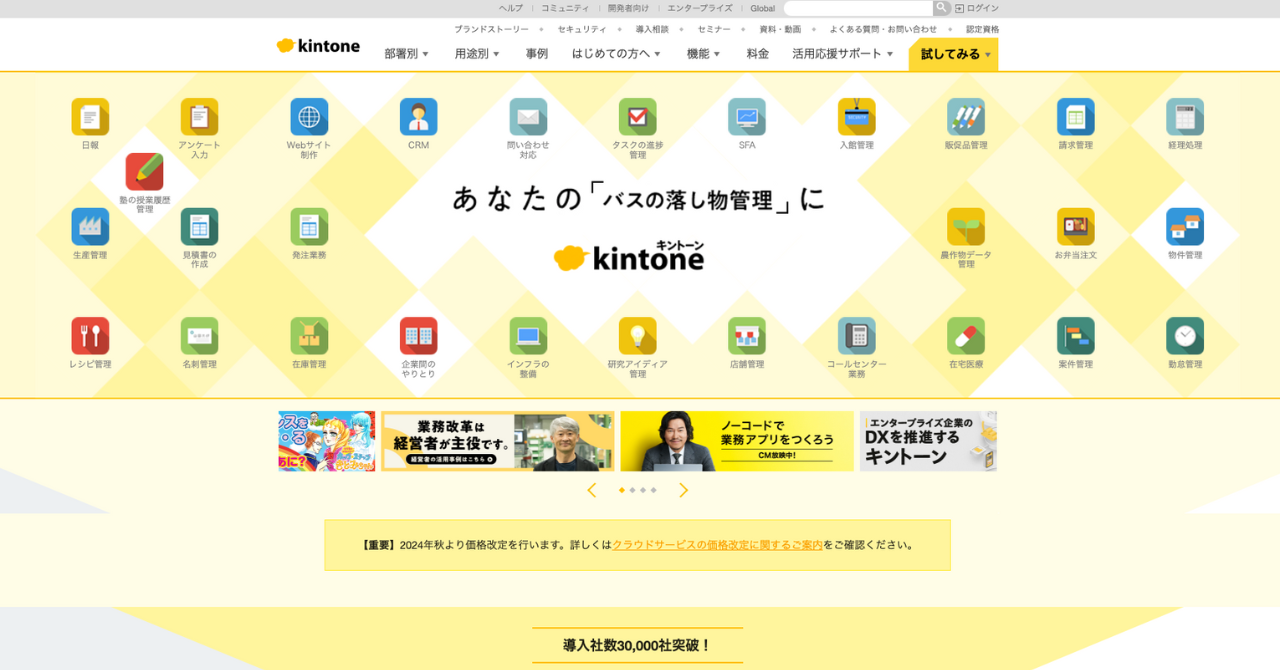Viewport: 1280px width, 670px height.
Task: Open the 在宅医療 pill icon
Action: [966, 336]
